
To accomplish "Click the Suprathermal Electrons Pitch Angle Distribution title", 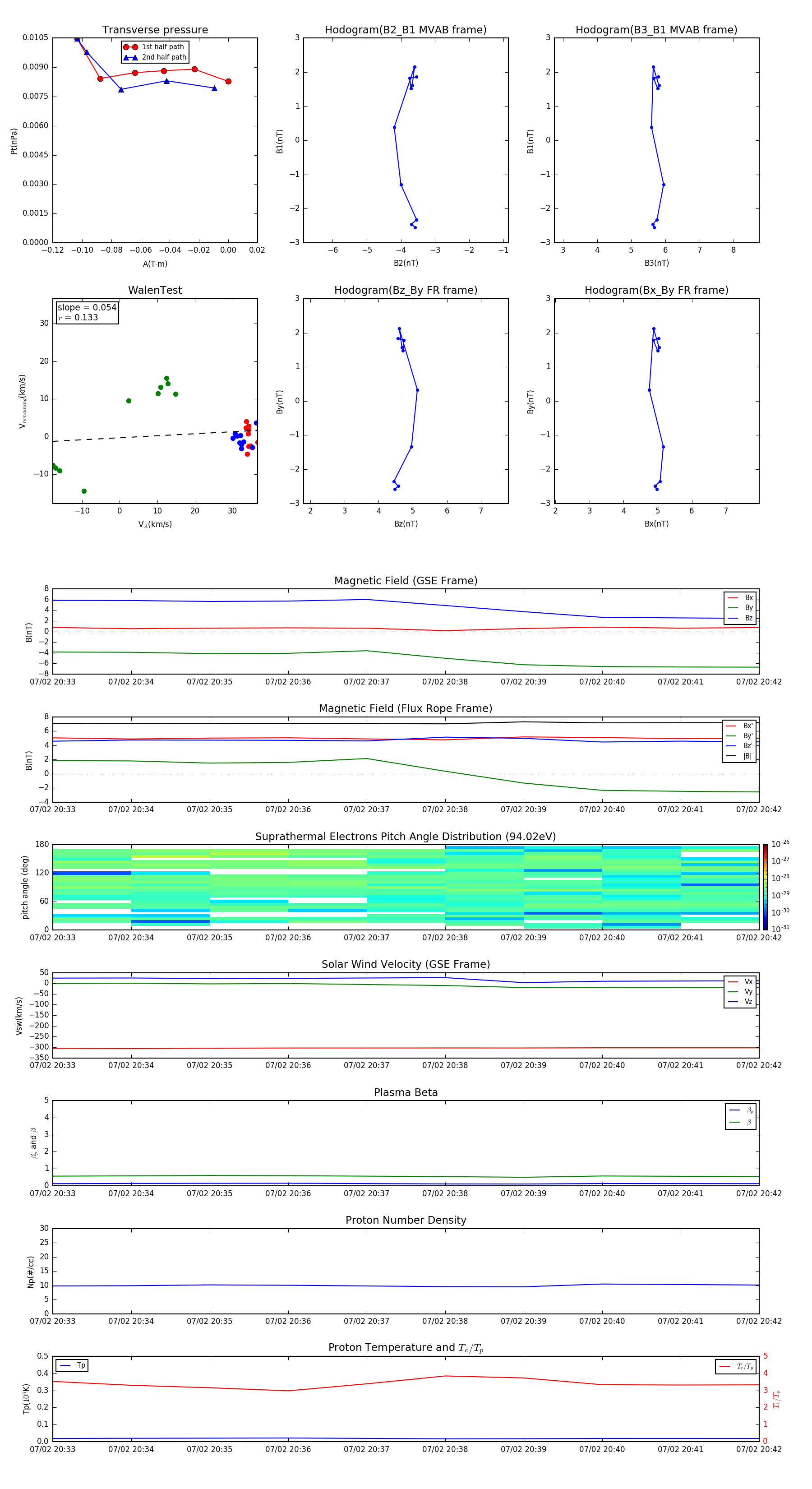I will tap(406, 837).
